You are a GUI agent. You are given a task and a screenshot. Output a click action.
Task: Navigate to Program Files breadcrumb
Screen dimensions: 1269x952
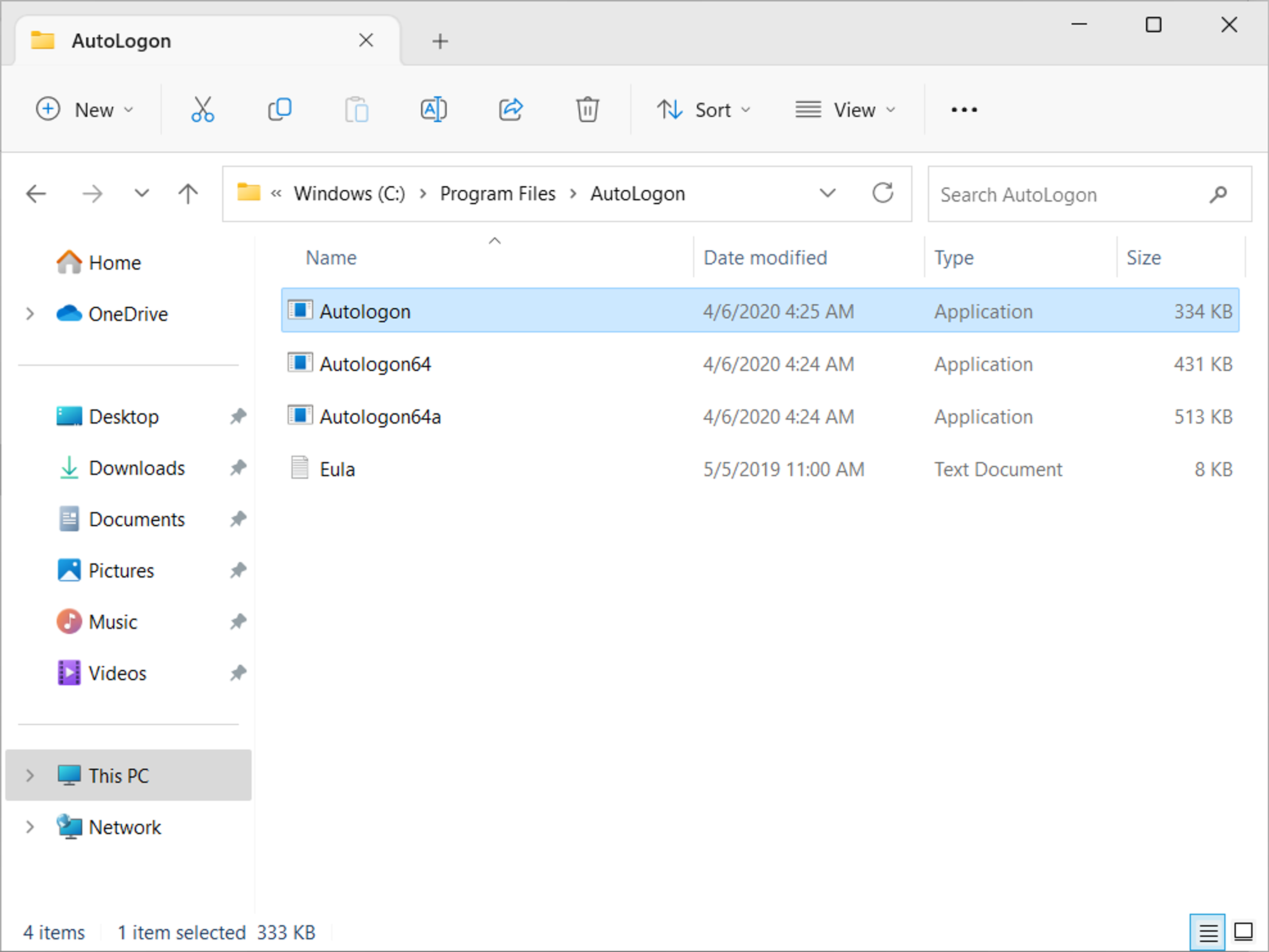[x=498, y=194]
